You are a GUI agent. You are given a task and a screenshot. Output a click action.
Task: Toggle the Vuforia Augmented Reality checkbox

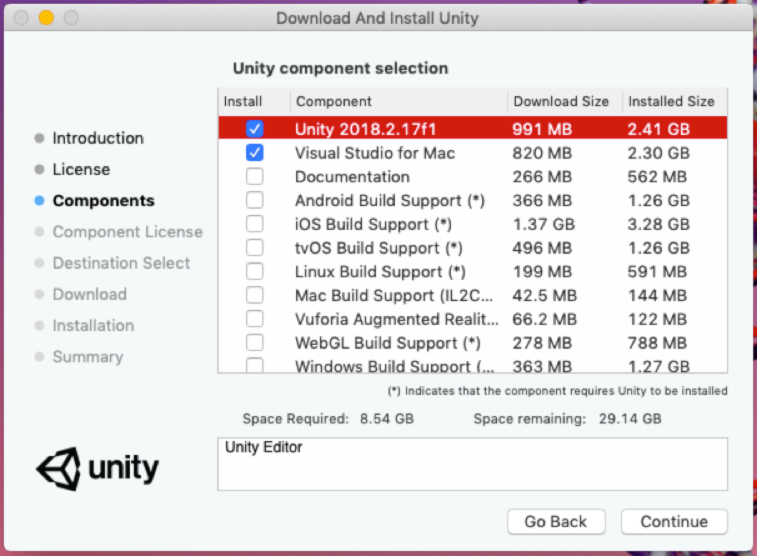[255, 319]
